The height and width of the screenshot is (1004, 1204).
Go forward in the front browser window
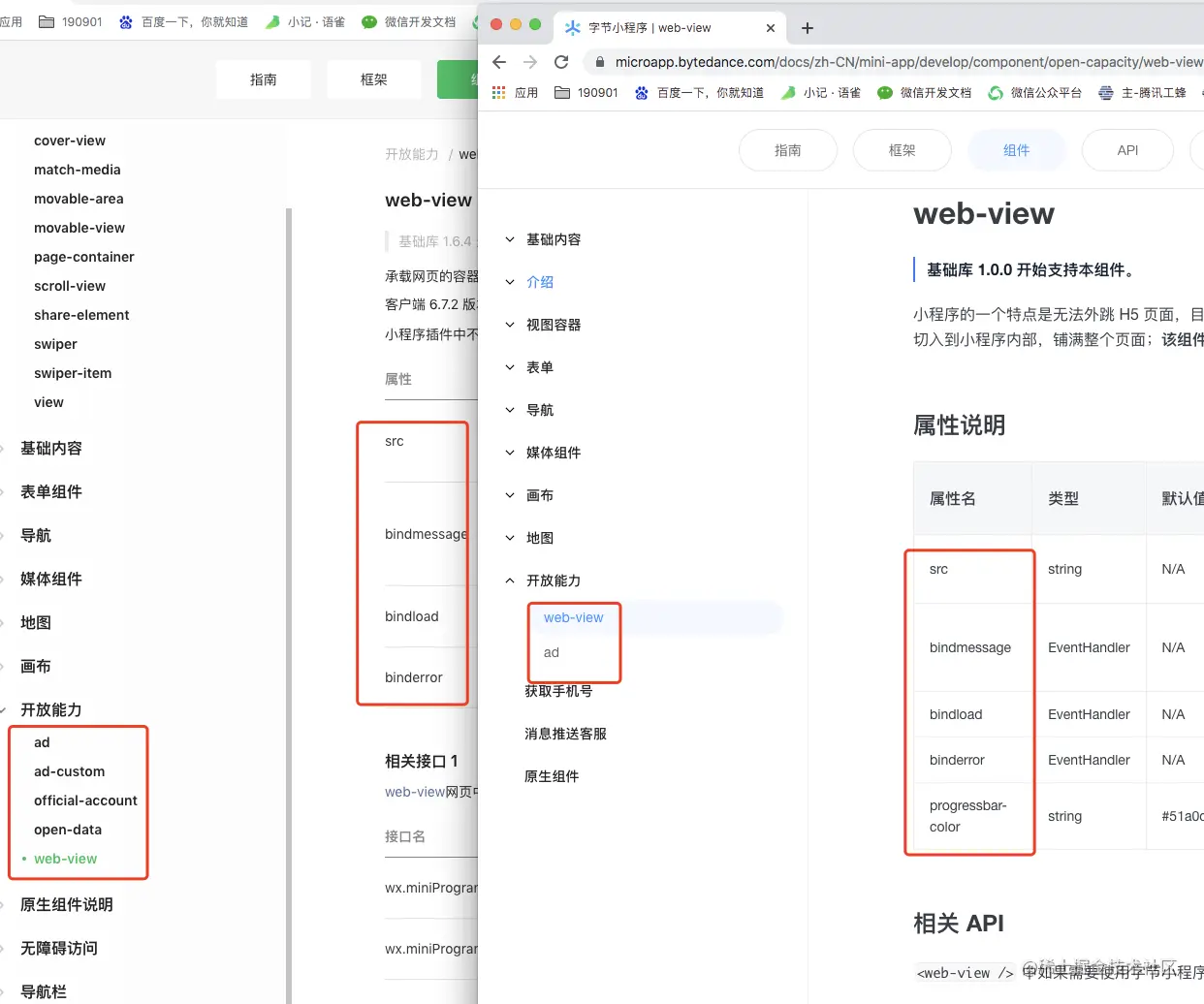point(530,62)
